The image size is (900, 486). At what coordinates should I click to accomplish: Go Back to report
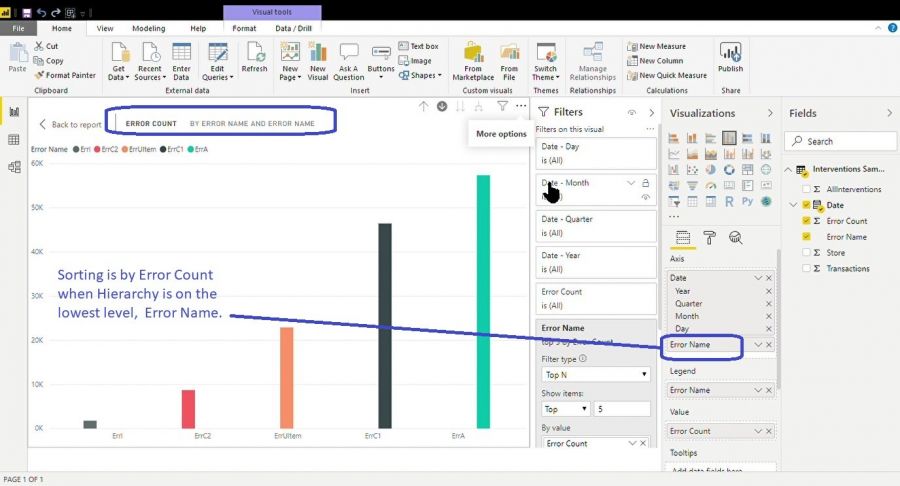[x=70, y=125]
